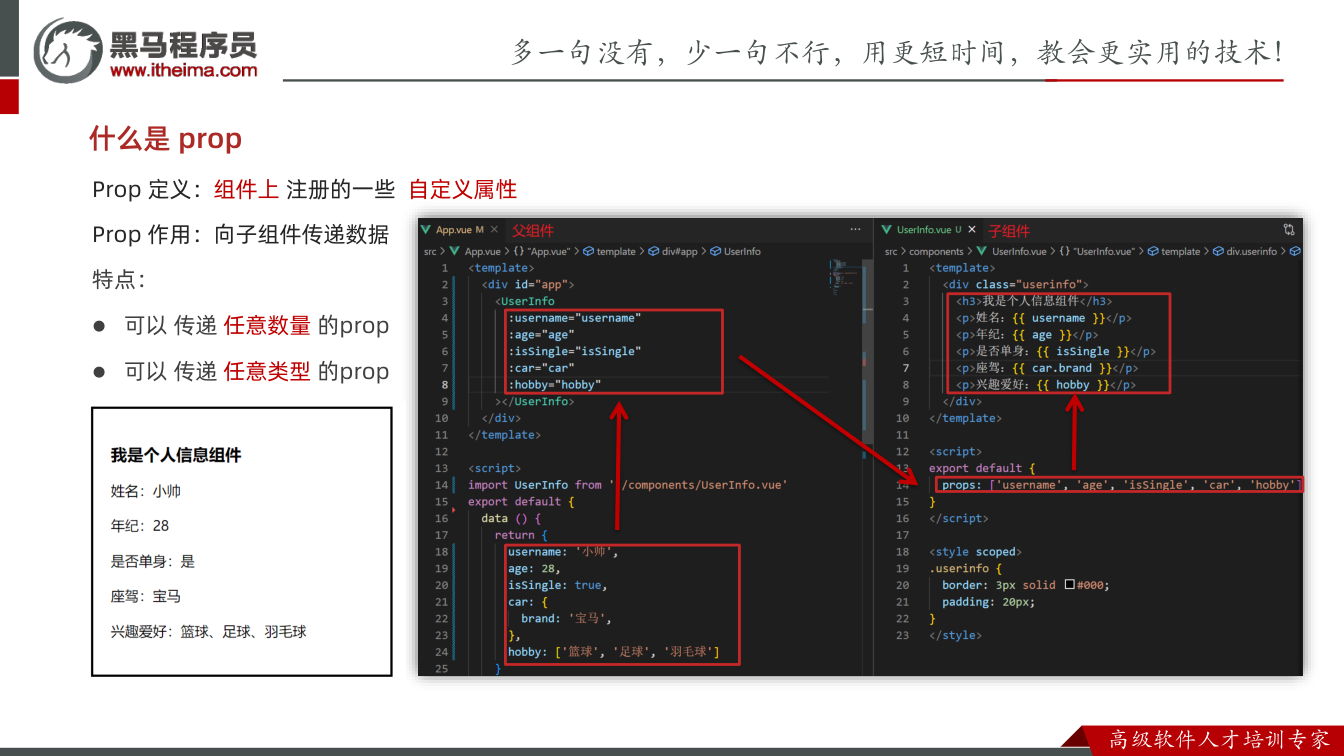Image resolution: width=1344 pixels, height=756 pixels.
Task: Click the UserInfo symbol breadcrumb in App.vue editor
Action: [735, 252]
